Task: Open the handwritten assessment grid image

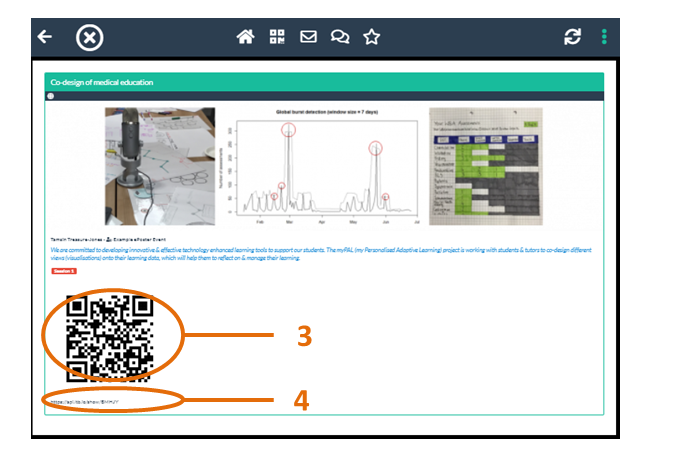Action: [x=486, y=166]
